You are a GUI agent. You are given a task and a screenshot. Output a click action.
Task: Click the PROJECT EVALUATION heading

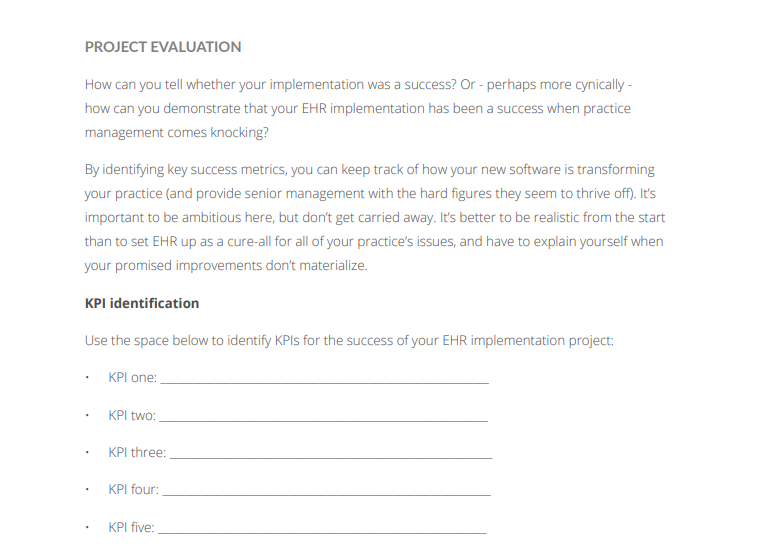[163, 47]
